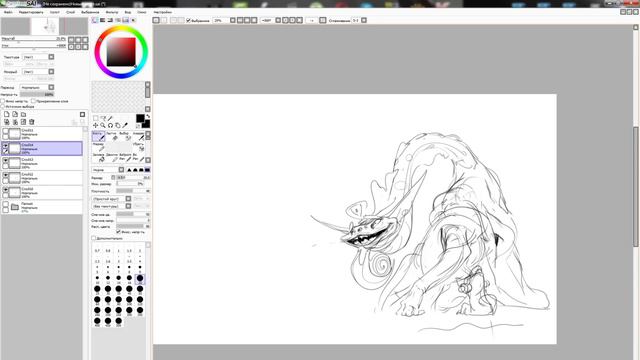640x360 pixels.
Task: Uncheck Фикс. непр-ть in brush settings
Action: tap(119, 232)
